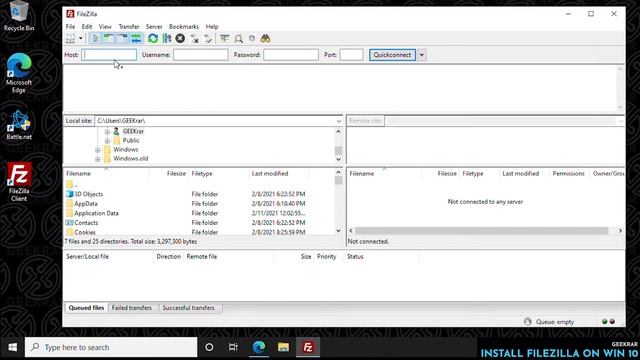This screenshot has height=360, width=640.
Task: Focus the Password input field
Action: coord(291,55)
